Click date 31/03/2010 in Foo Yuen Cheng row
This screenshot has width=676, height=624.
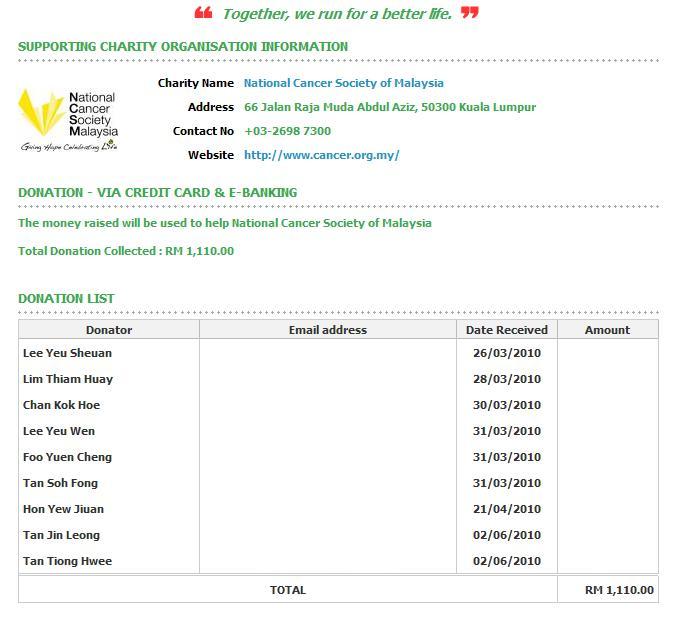507,457
